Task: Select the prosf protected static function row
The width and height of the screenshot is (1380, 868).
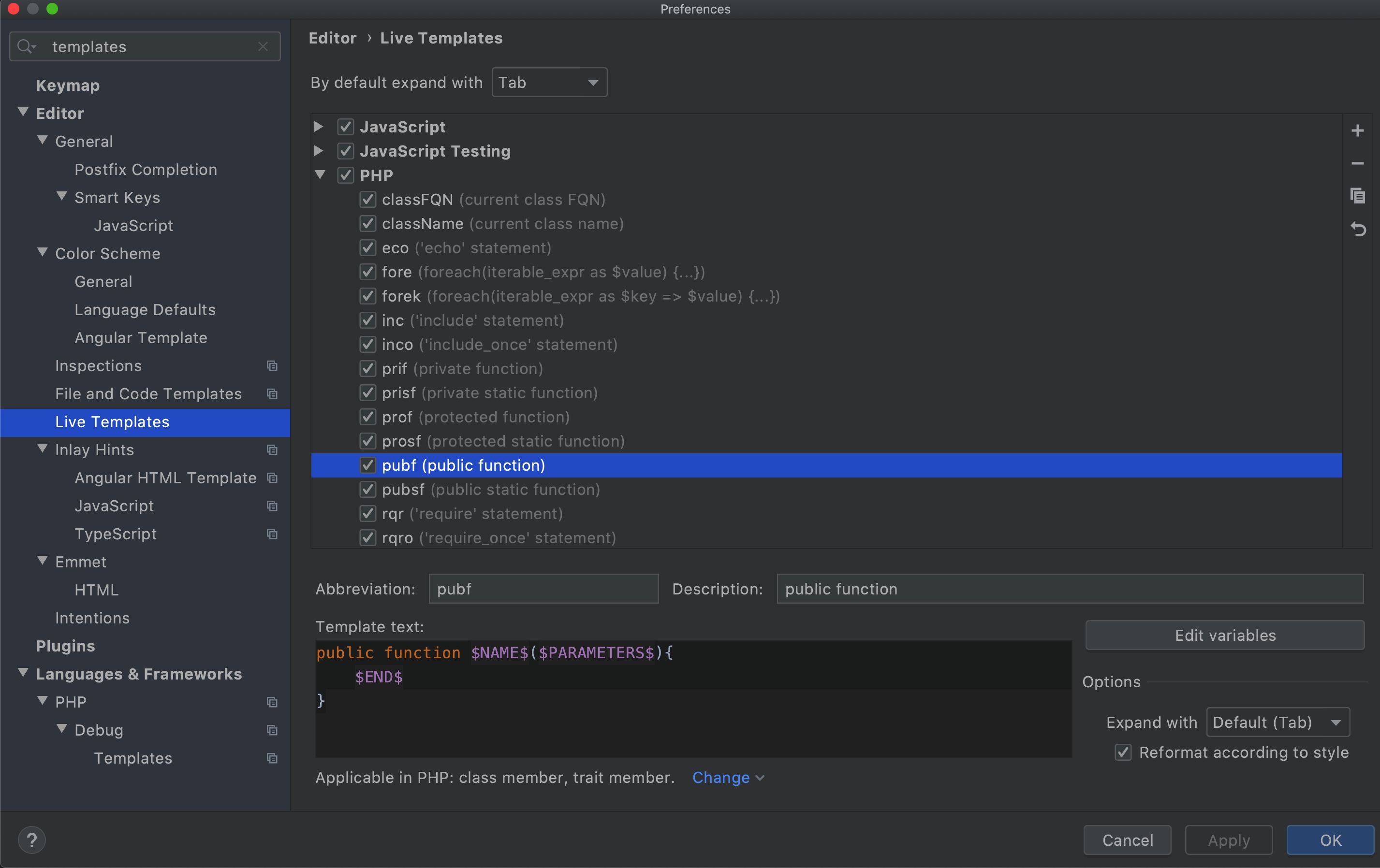Action: 826,441
